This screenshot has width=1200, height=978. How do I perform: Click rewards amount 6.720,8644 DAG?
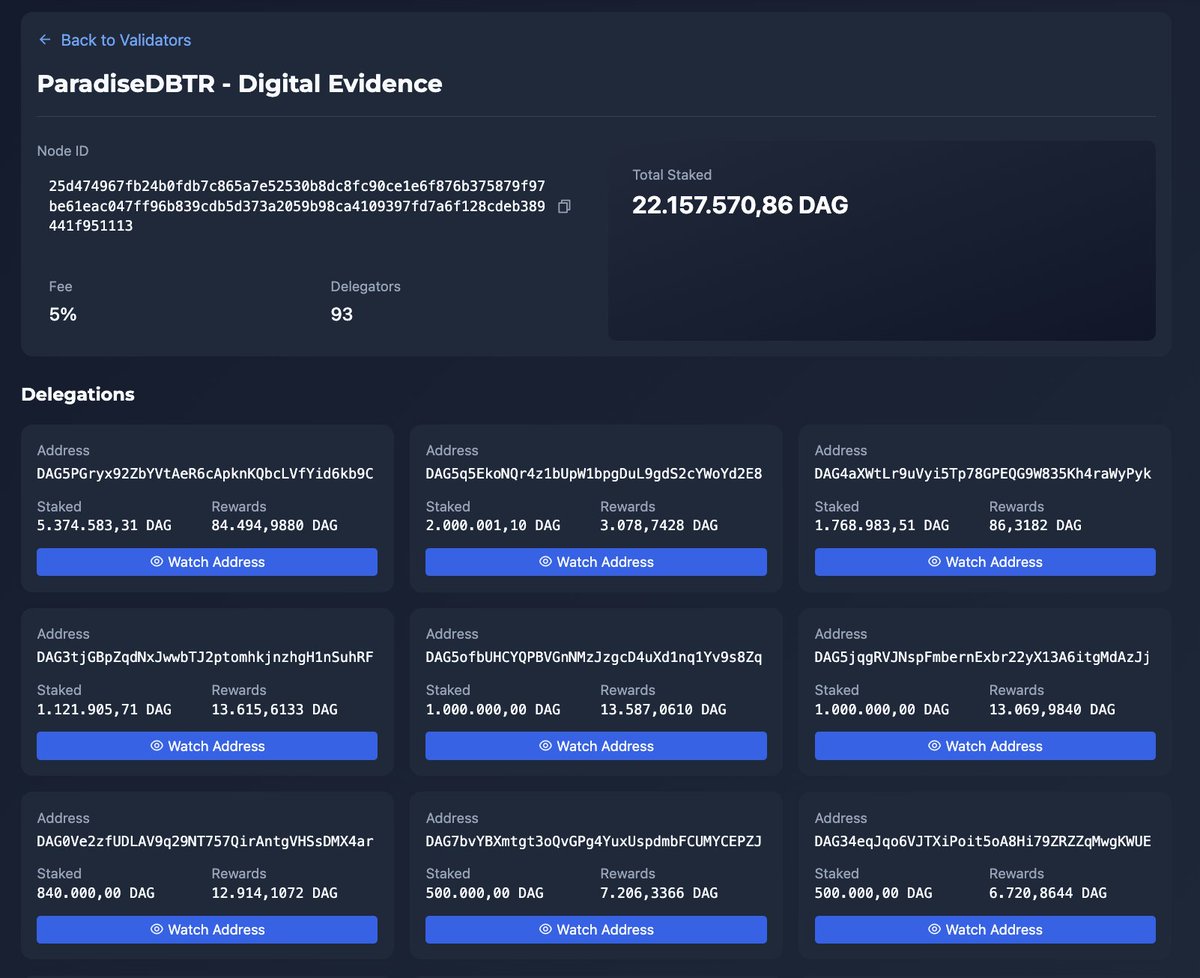(x=1048, y=893)
